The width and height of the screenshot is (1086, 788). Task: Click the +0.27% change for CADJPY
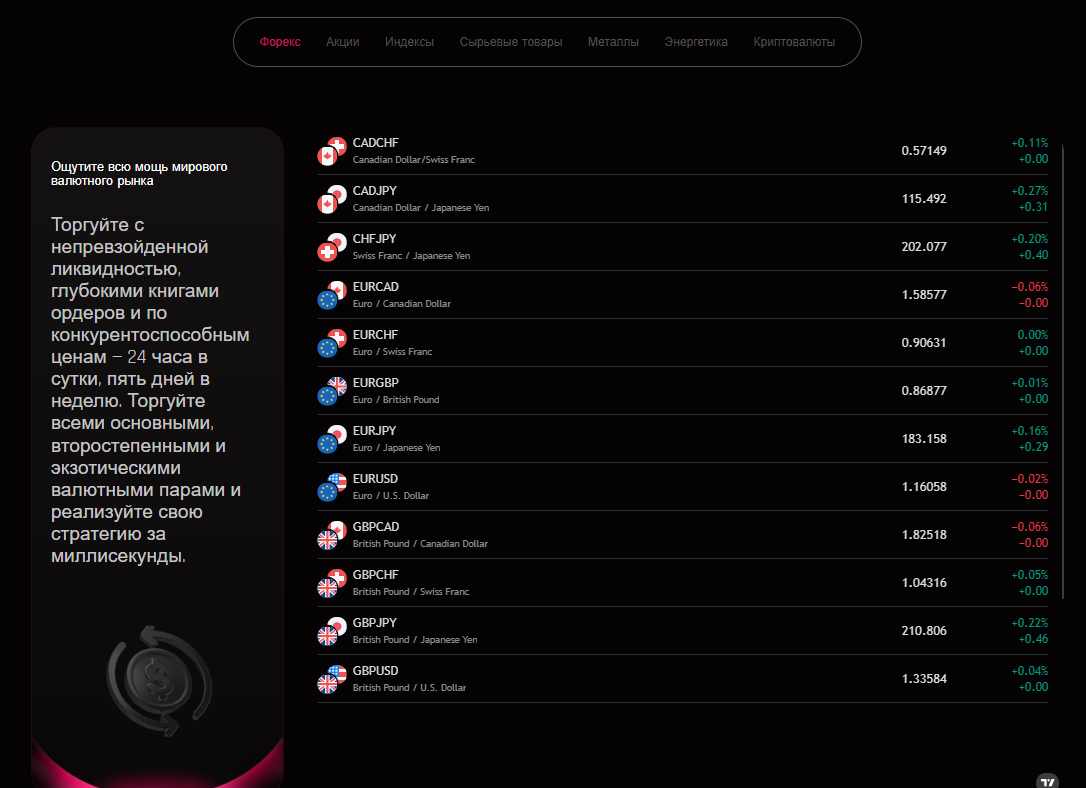1029,191
